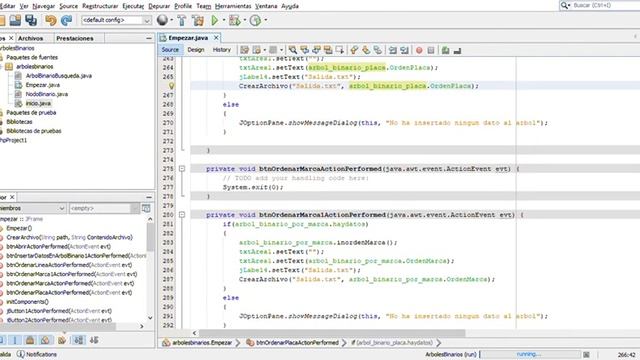This screenshot has width=640, height=360.
Task: Minimize the Projects panel with dash button
Action: [149, 38]
